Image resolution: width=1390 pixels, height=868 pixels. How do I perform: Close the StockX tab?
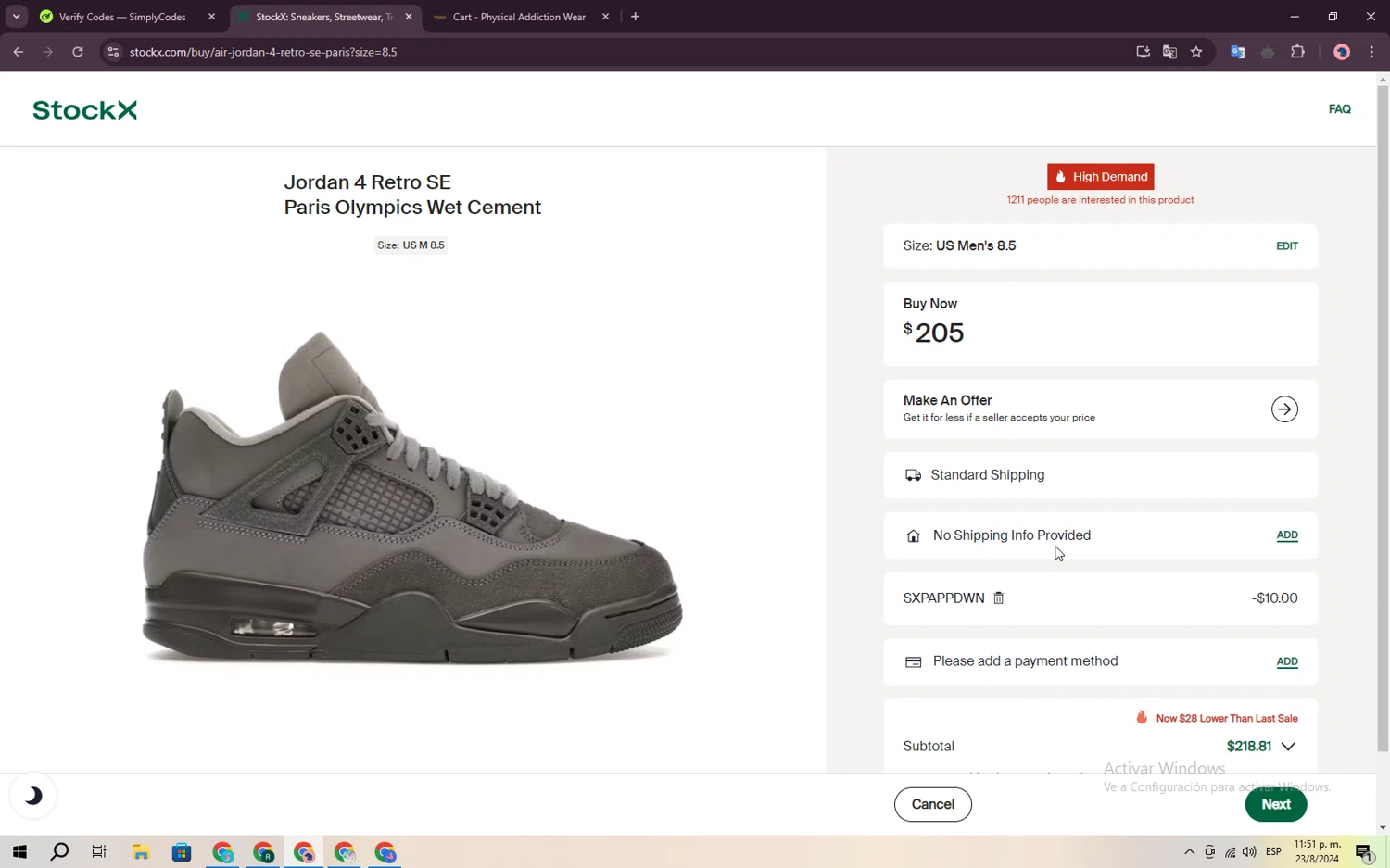click(409, 17)
